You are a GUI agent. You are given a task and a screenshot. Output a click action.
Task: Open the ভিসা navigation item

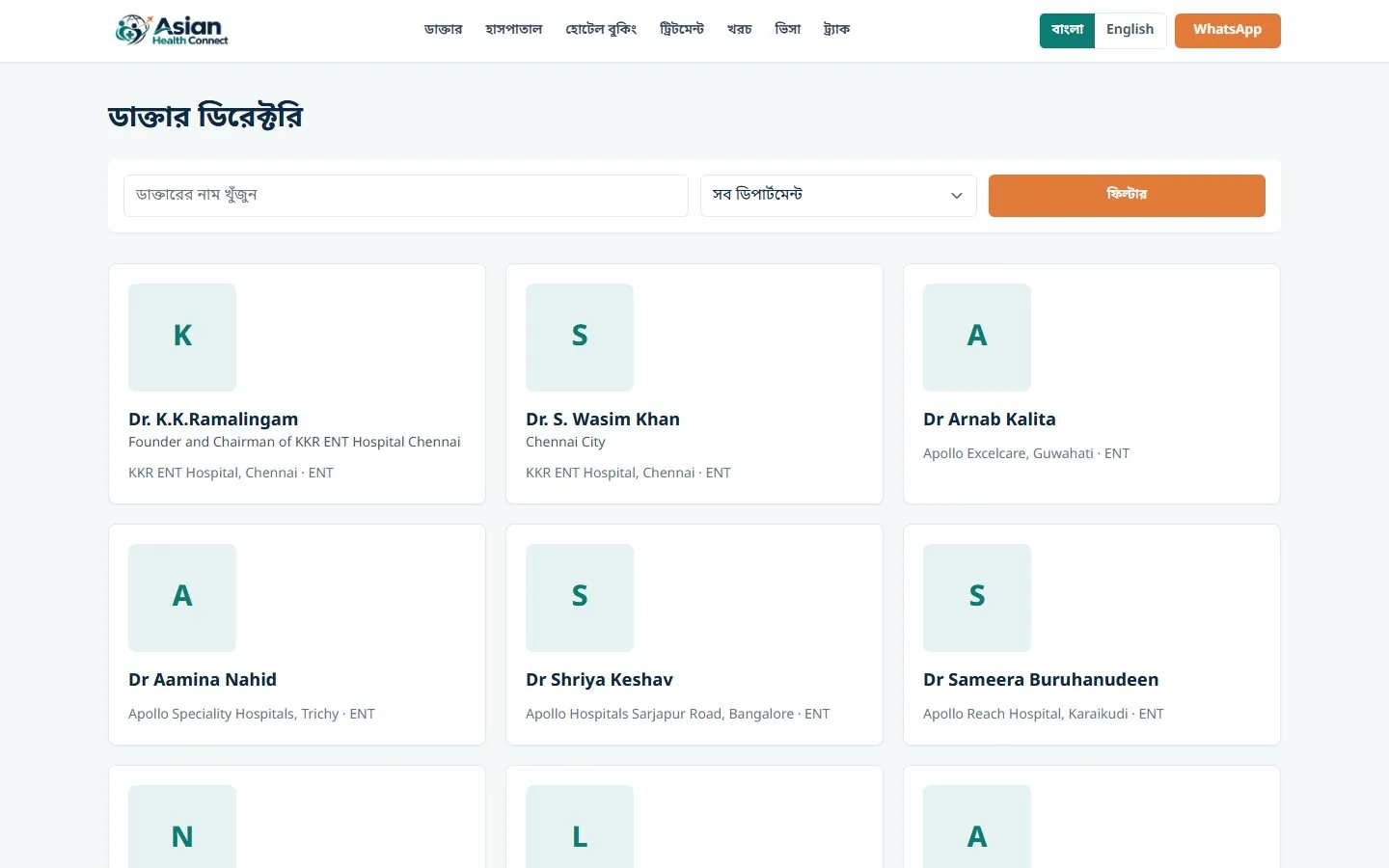(788, 30)
